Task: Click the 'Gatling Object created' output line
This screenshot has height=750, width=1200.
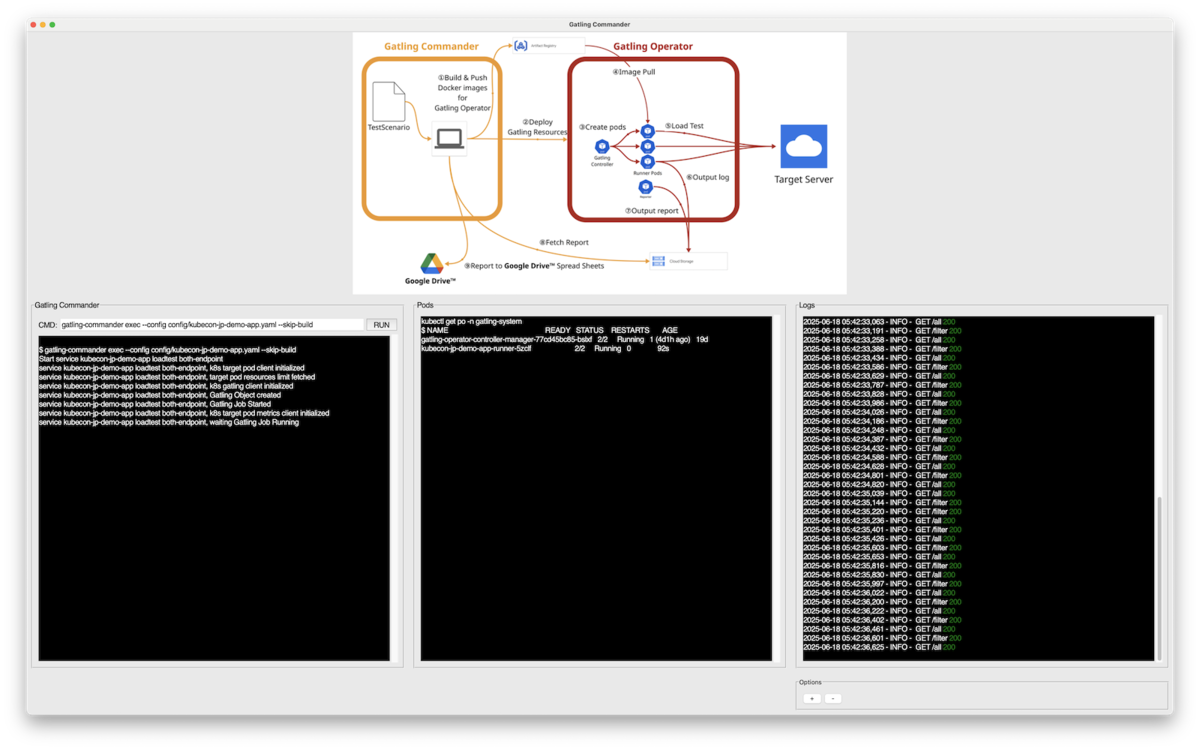Action: click(x=160, y=395)
